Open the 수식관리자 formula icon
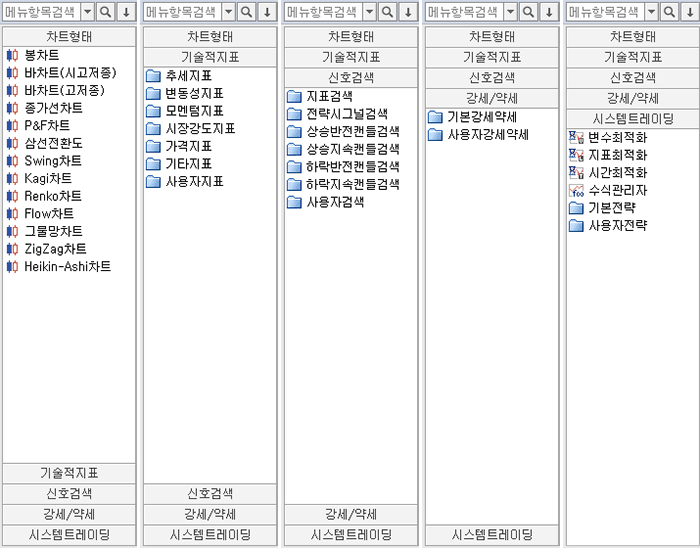Viewport: 700px width, 548px height. 576,191
